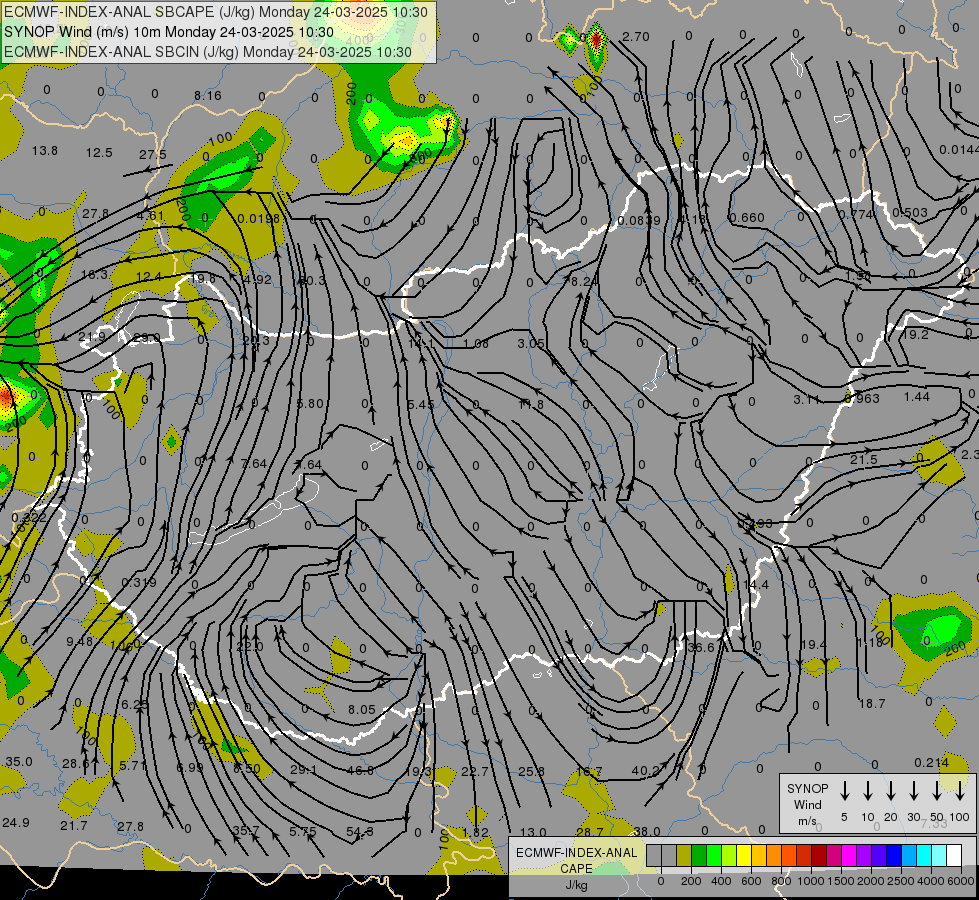Screen dimensions: 979x900
Task: Click the map value '4.61'
Action: (x=150, y=216)
